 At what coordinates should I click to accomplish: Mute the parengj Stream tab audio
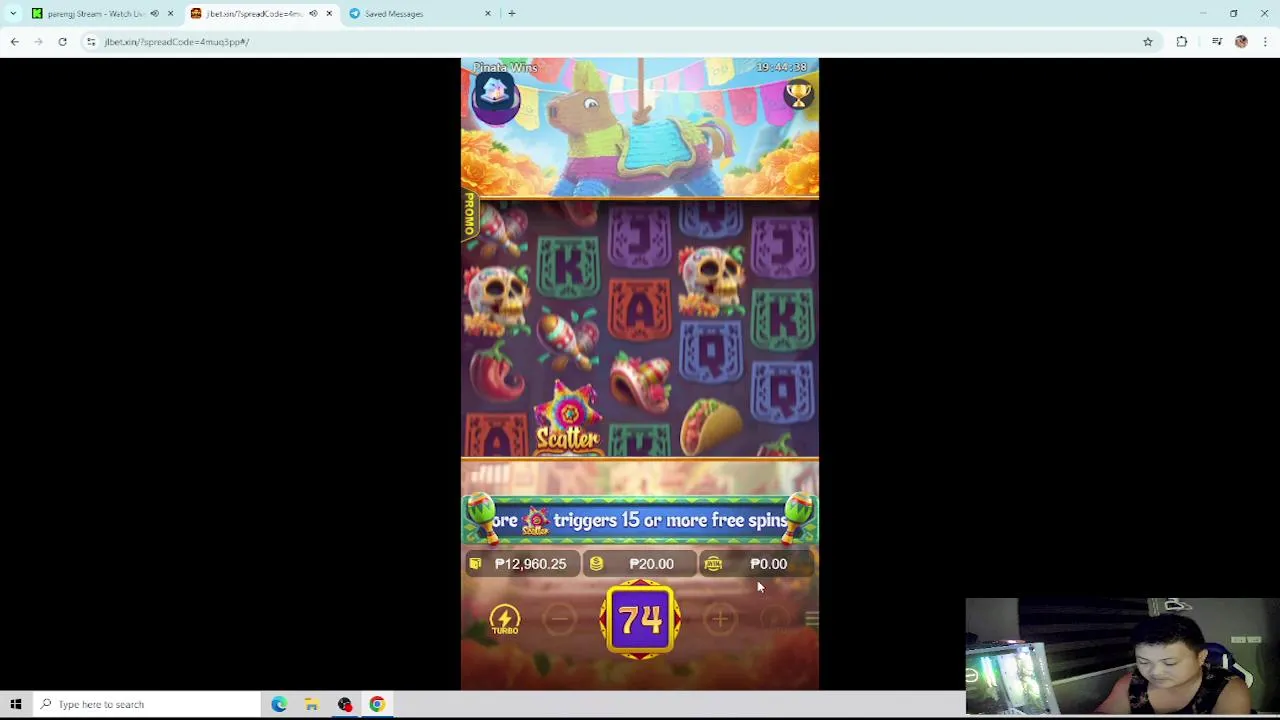coord(154,14)
